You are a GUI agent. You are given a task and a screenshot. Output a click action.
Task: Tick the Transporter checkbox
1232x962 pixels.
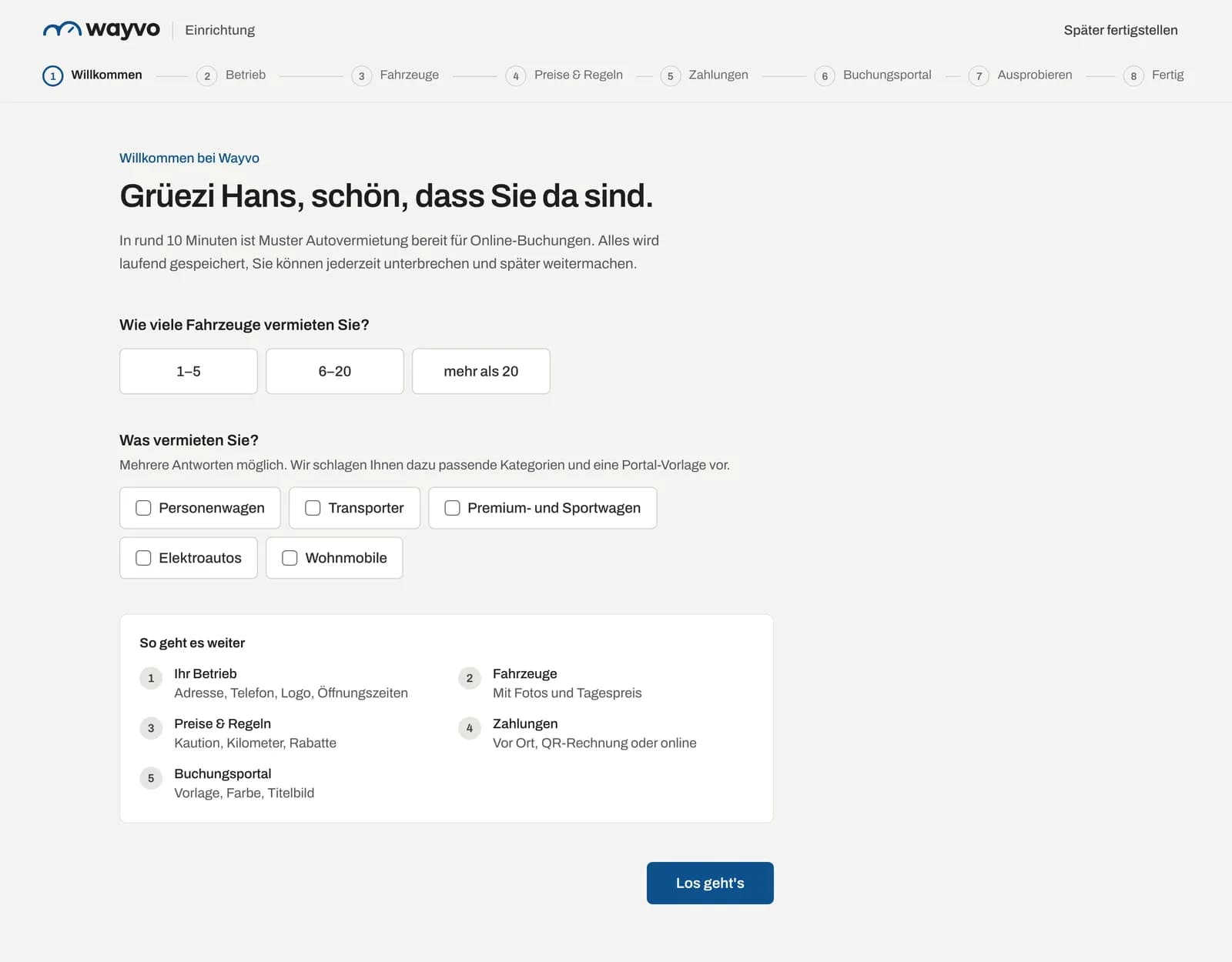click(x=313, y=508)
